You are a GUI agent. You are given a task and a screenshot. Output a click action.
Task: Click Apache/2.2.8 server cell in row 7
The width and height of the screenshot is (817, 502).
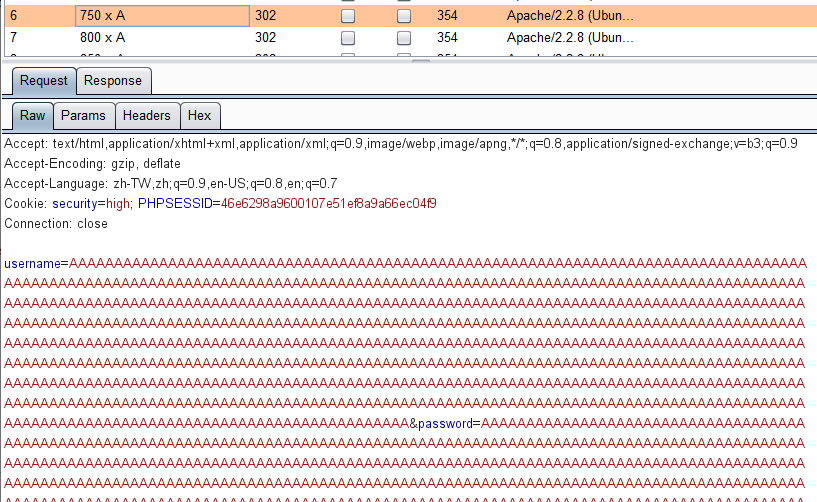[x=571, y=38]
